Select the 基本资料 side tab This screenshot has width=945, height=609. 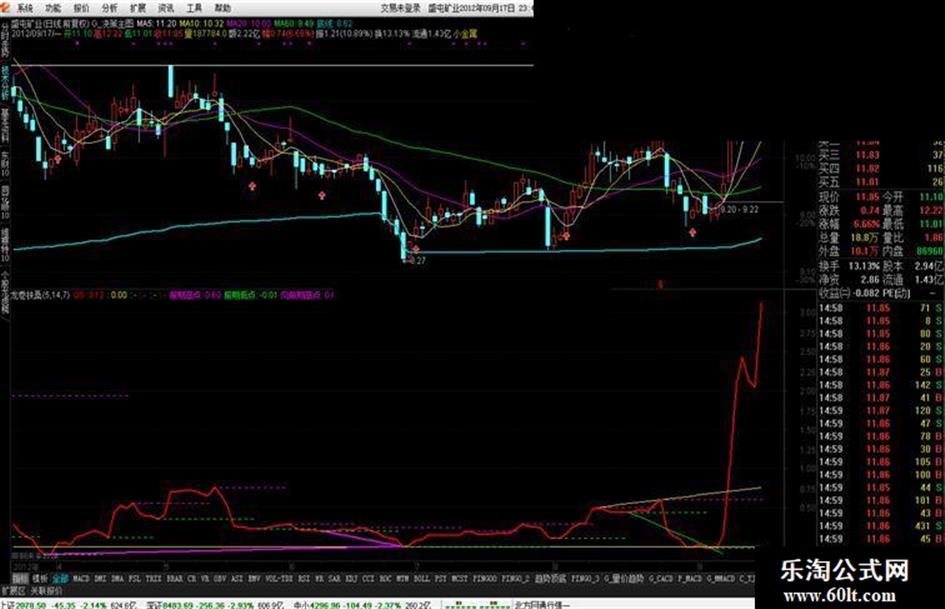pos(5,125)
